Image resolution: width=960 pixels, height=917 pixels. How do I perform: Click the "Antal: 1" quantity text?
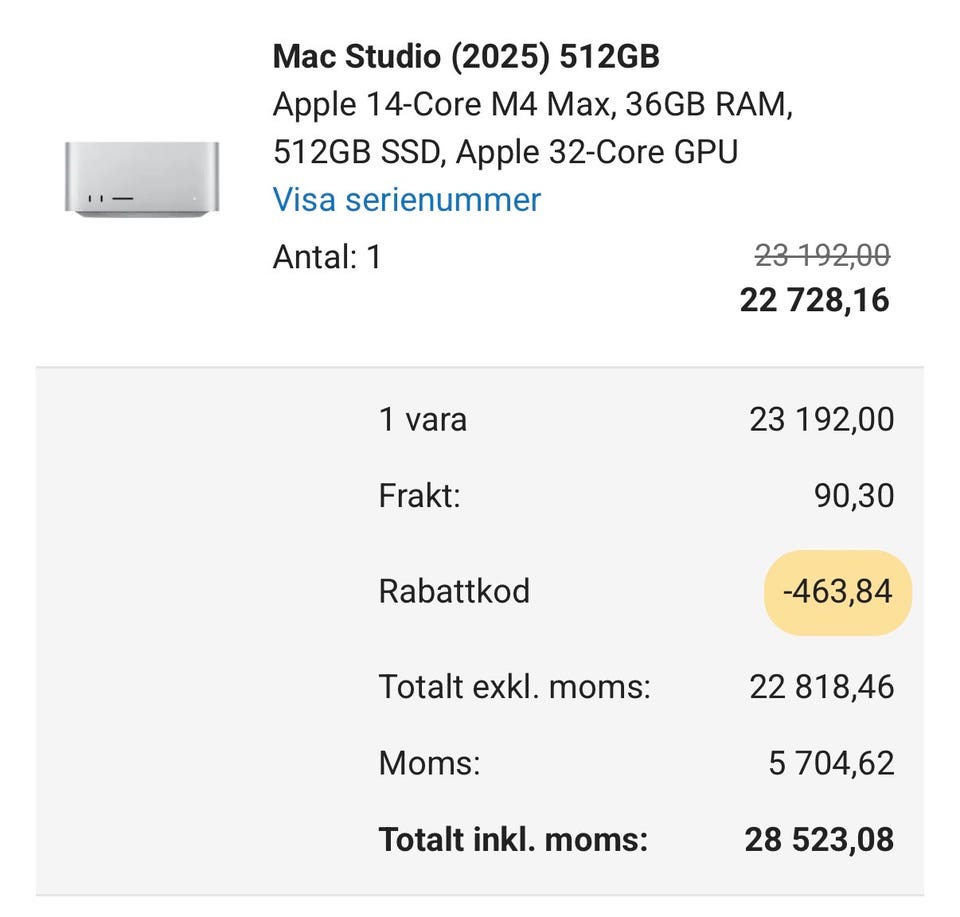point(327,258)
